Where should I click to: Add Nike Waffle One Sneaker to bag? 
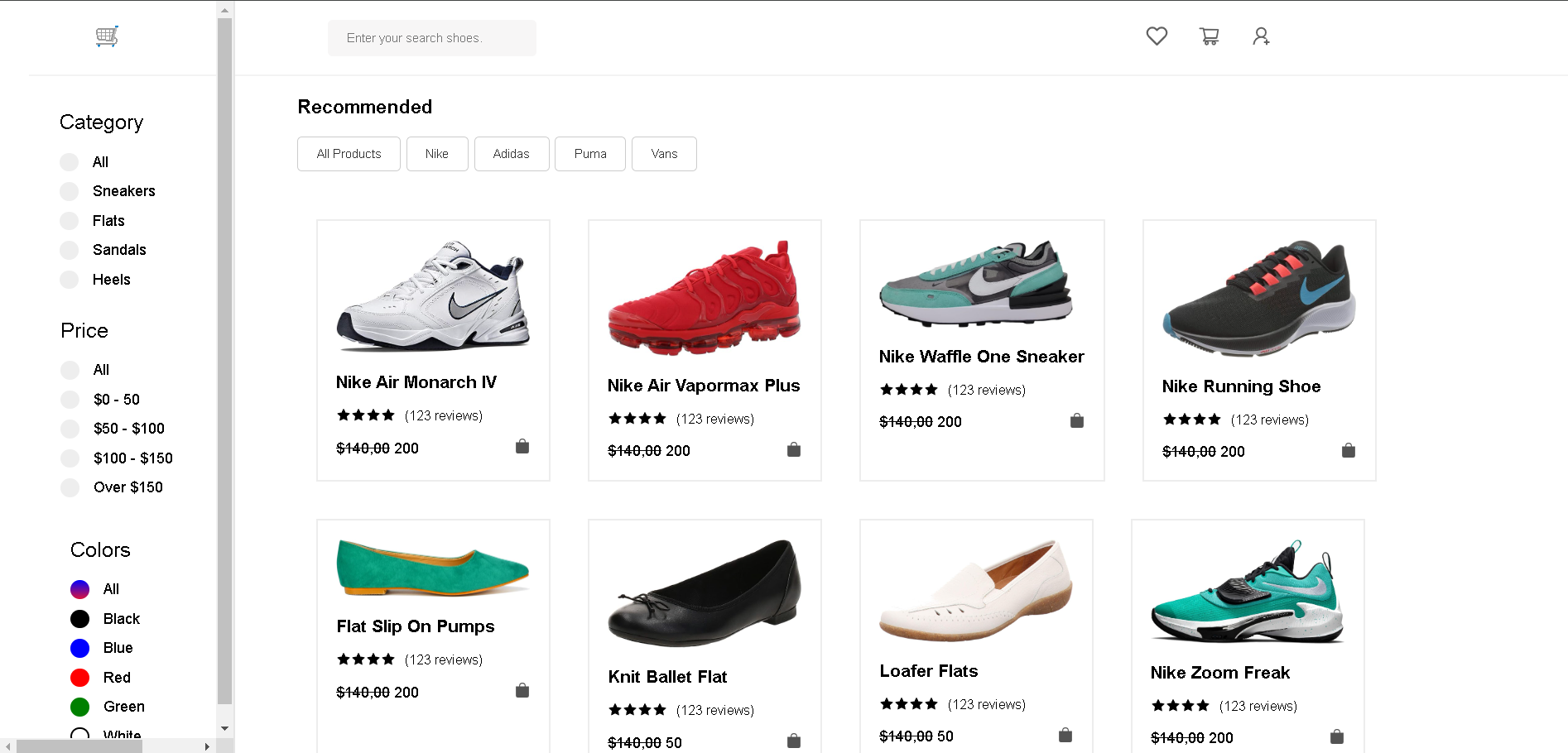pyautogui.click(x=1077, y=420)
